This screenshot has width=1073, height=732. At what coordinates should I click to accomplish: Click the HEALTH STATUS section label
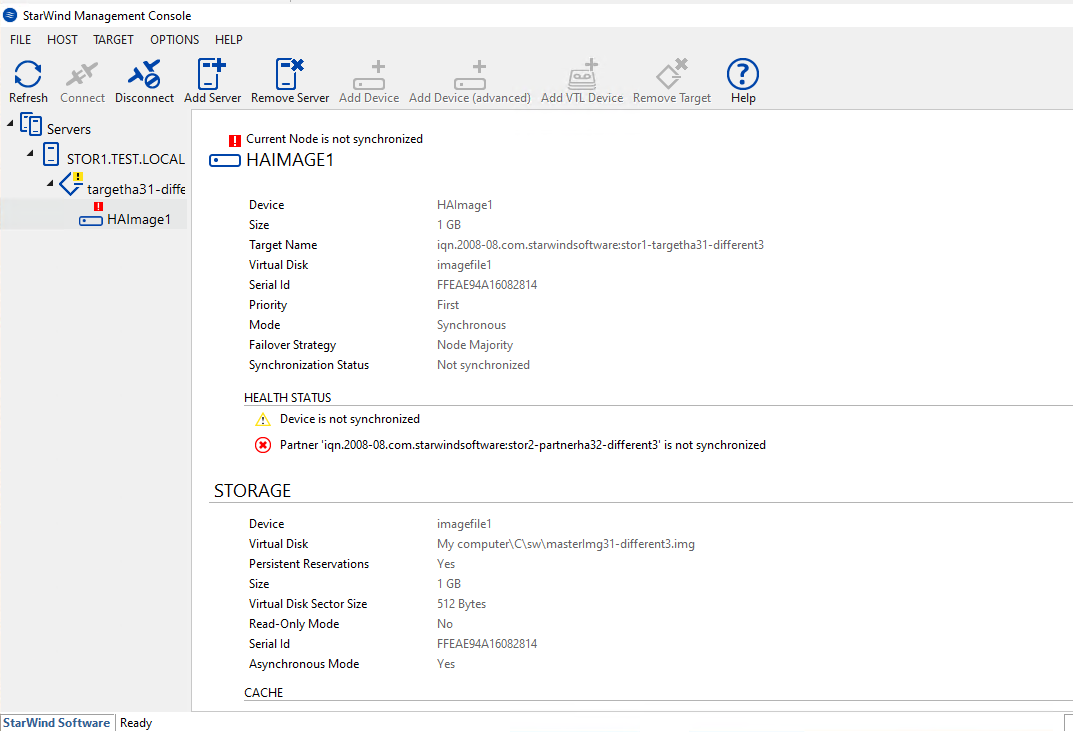287,398
